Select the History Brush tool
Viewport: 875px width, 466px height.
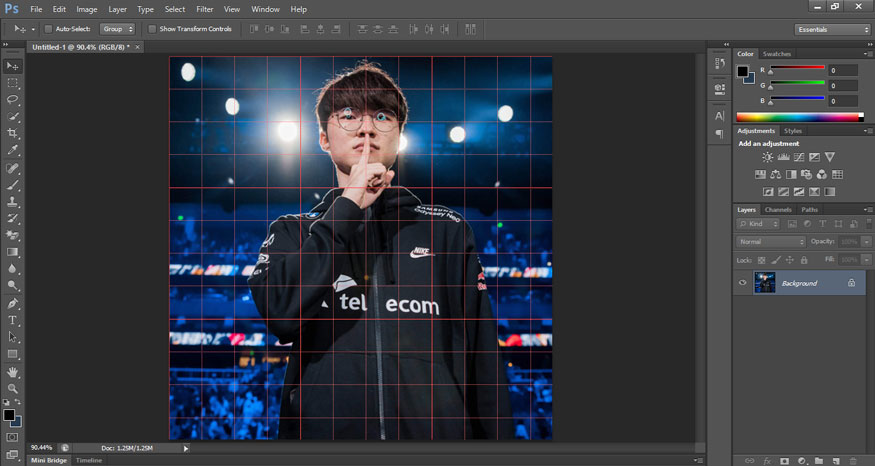tap(12, 218)
